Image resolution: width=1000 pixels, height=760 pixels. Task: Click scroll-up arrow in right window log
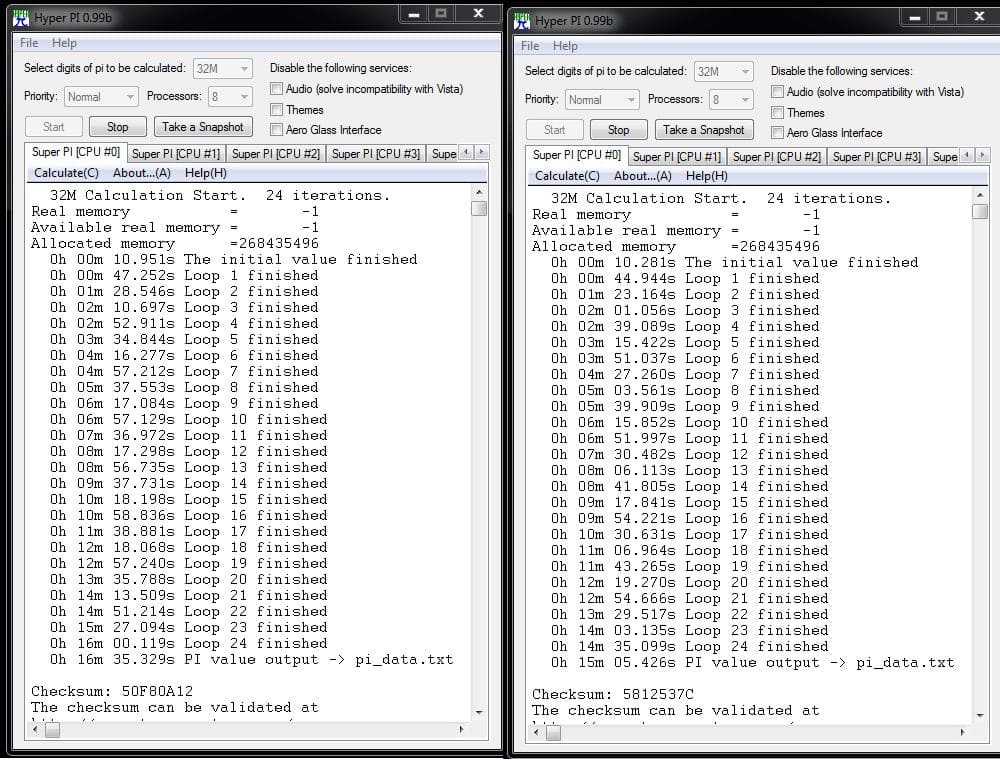point(980,195)
